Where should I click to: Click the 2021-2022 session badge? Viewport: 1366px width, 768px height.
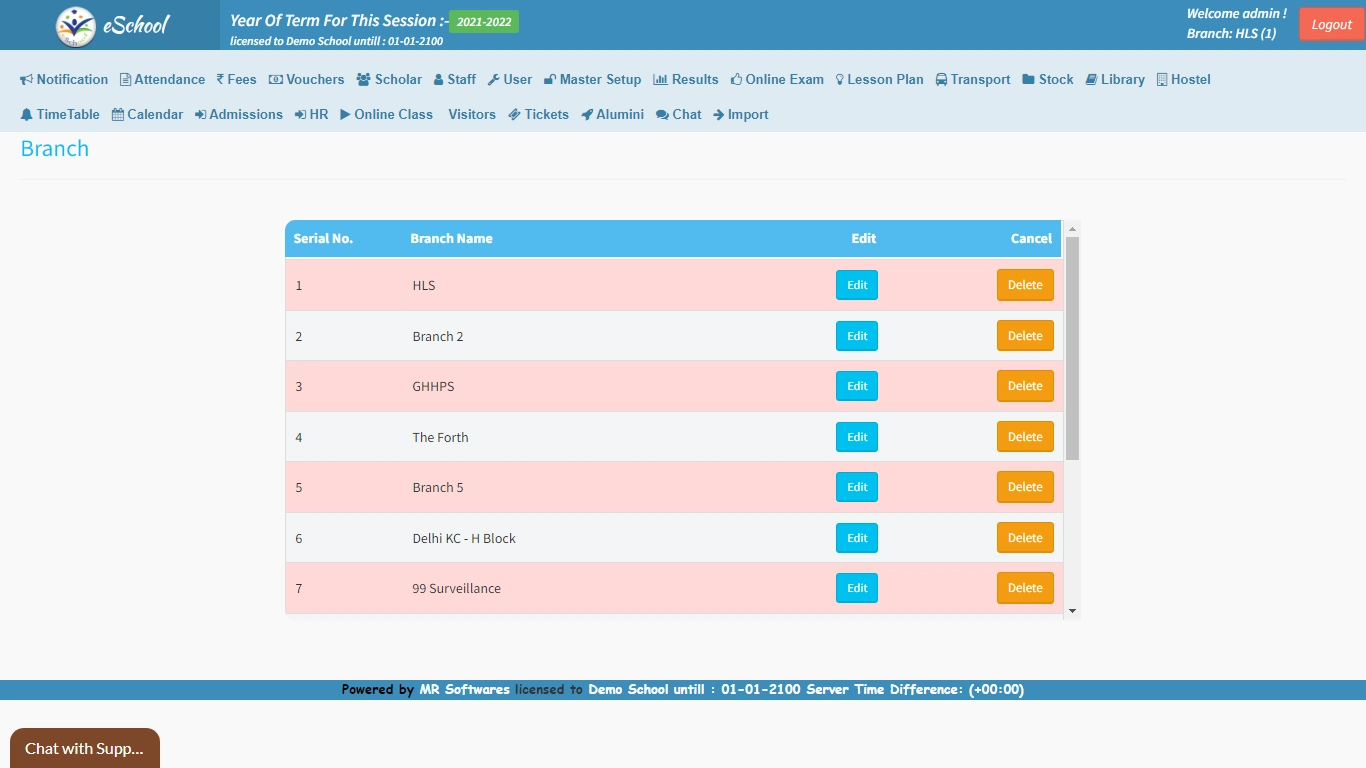click(x=484, y=22)
